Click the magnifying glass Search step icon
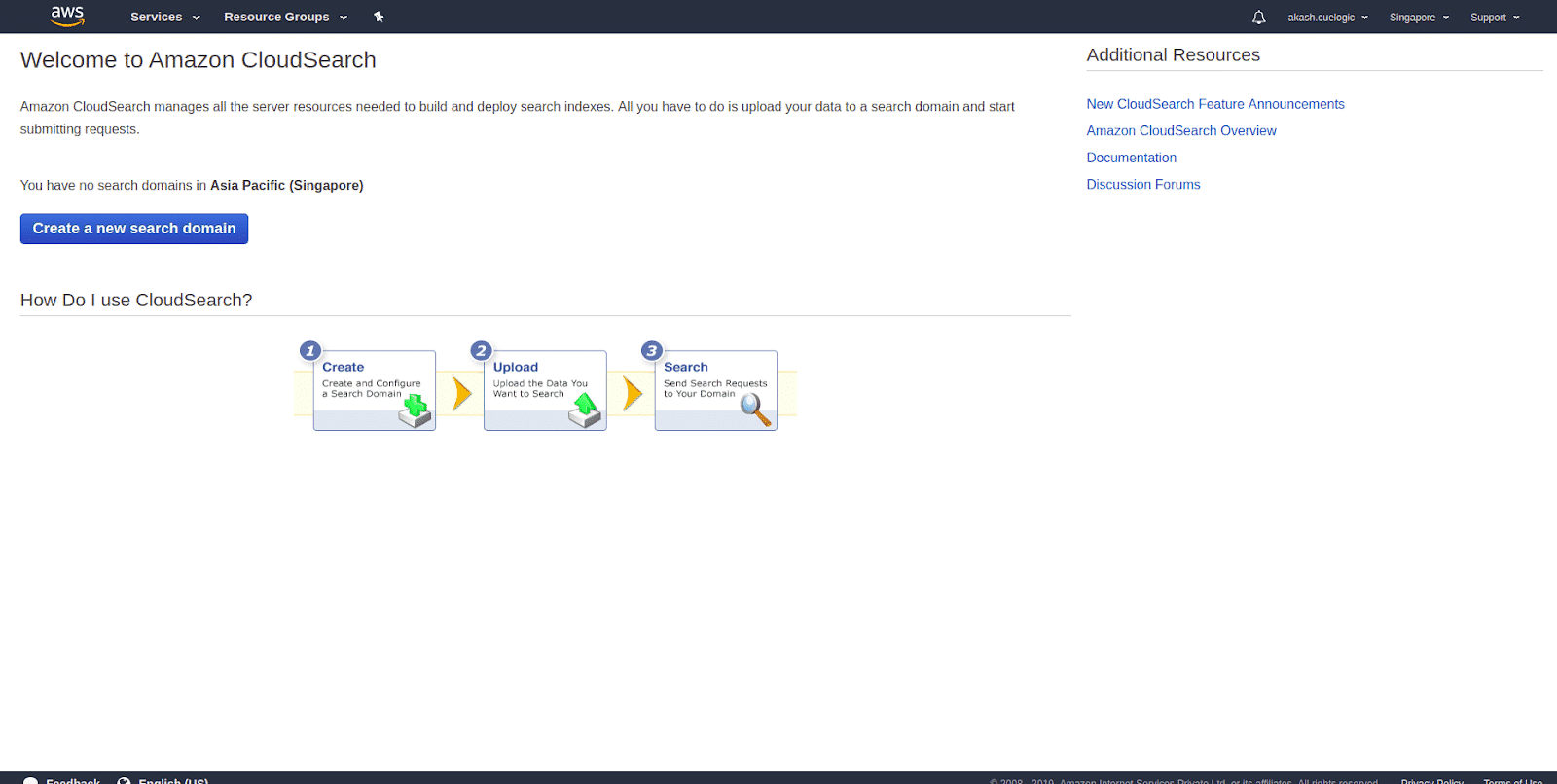Viewport: 1557px width, 784px height. pos(756,410)
